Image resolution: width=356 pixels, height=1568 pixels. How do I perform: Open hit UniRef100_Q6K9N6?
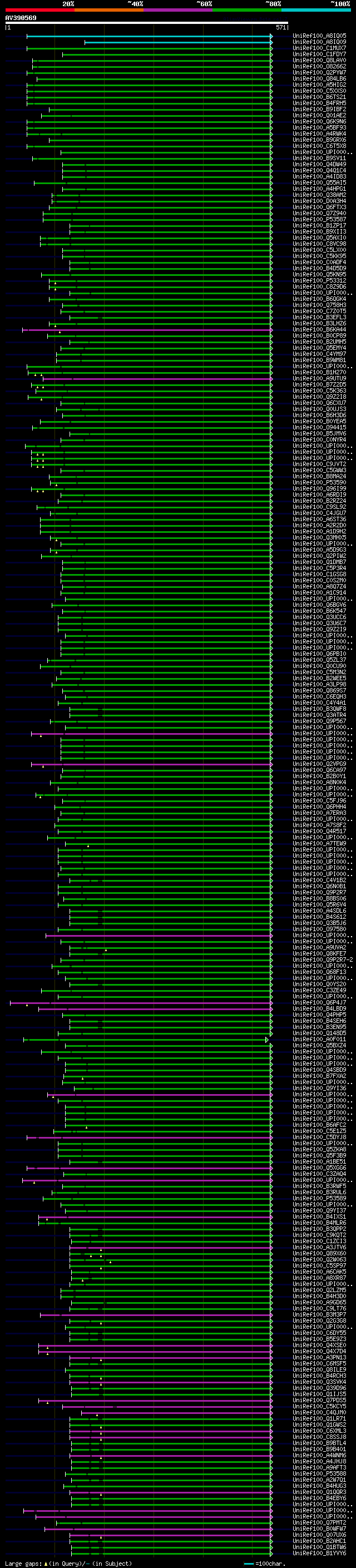click(x=319, y=121)
